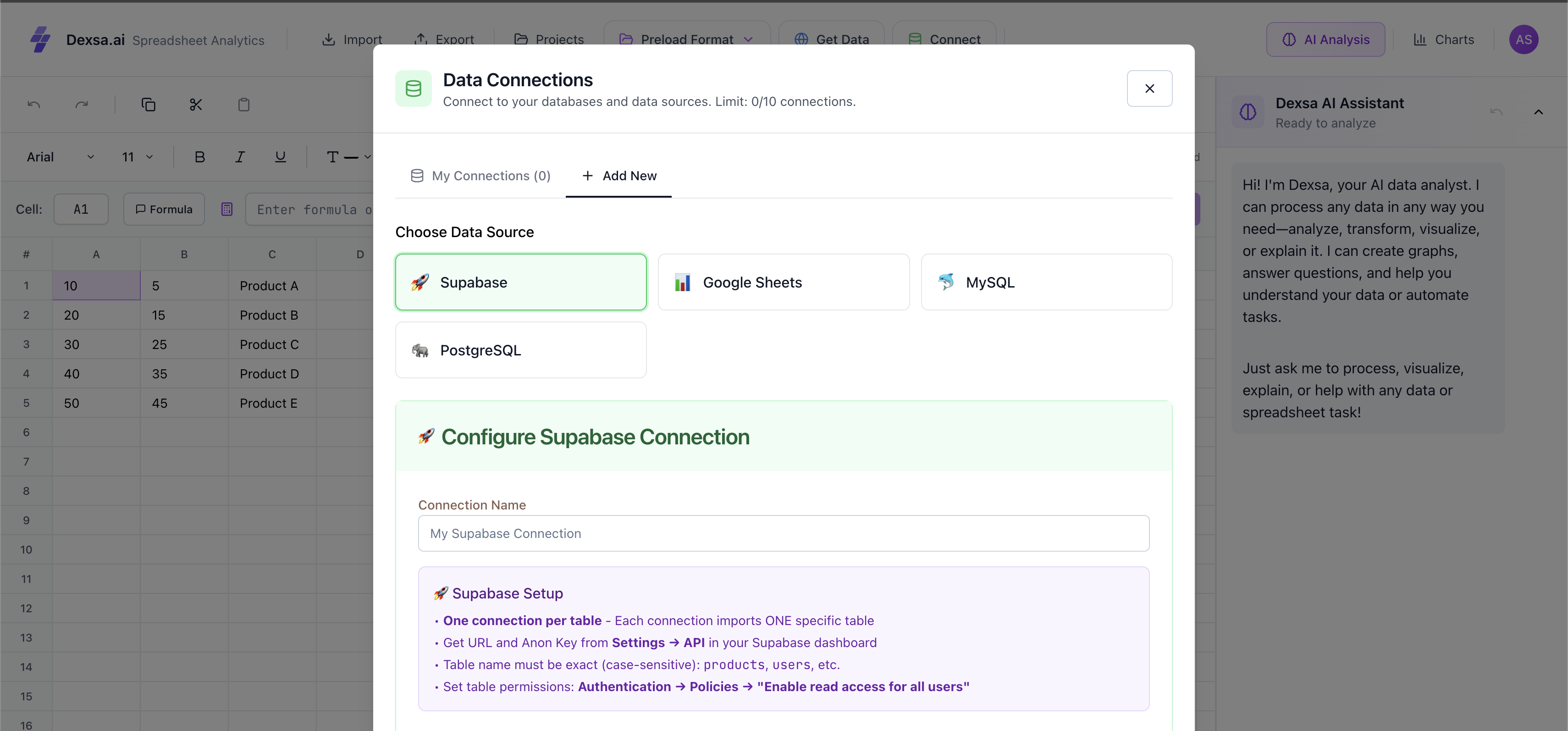The width and height of the screenshot is (1568, 731).
Task: Click the green database icon in dialog header
Action: (x=413, y=89)
